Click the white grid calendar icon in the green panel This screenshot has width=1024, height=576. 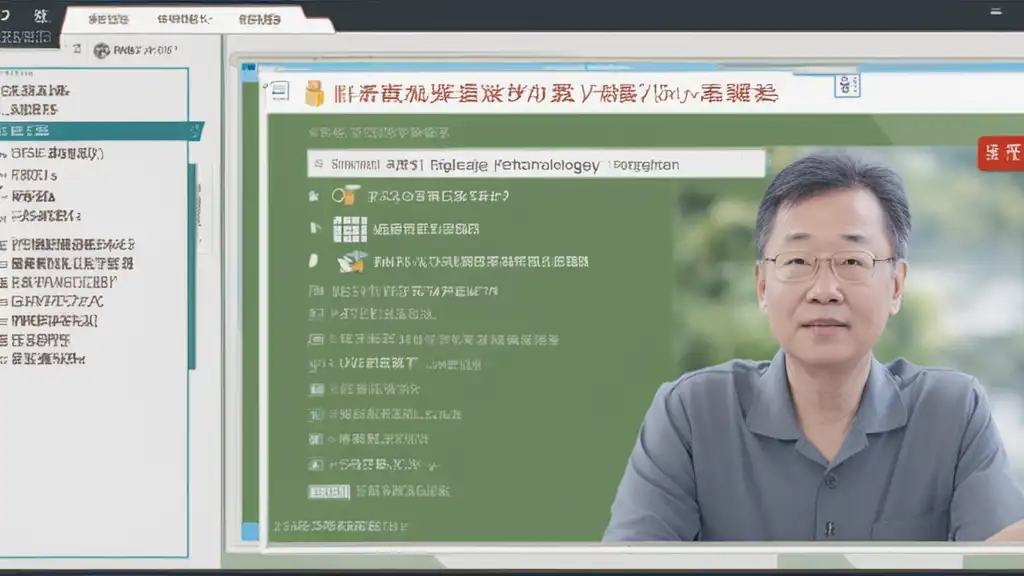(350, 229)
